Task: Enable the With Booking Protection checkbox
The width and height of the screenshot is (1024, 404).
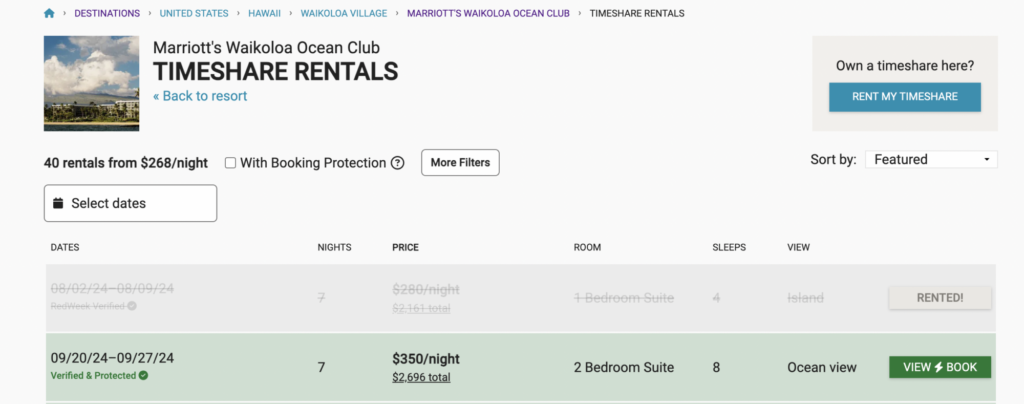Action: pyautogui.click(x=231, y=163)
